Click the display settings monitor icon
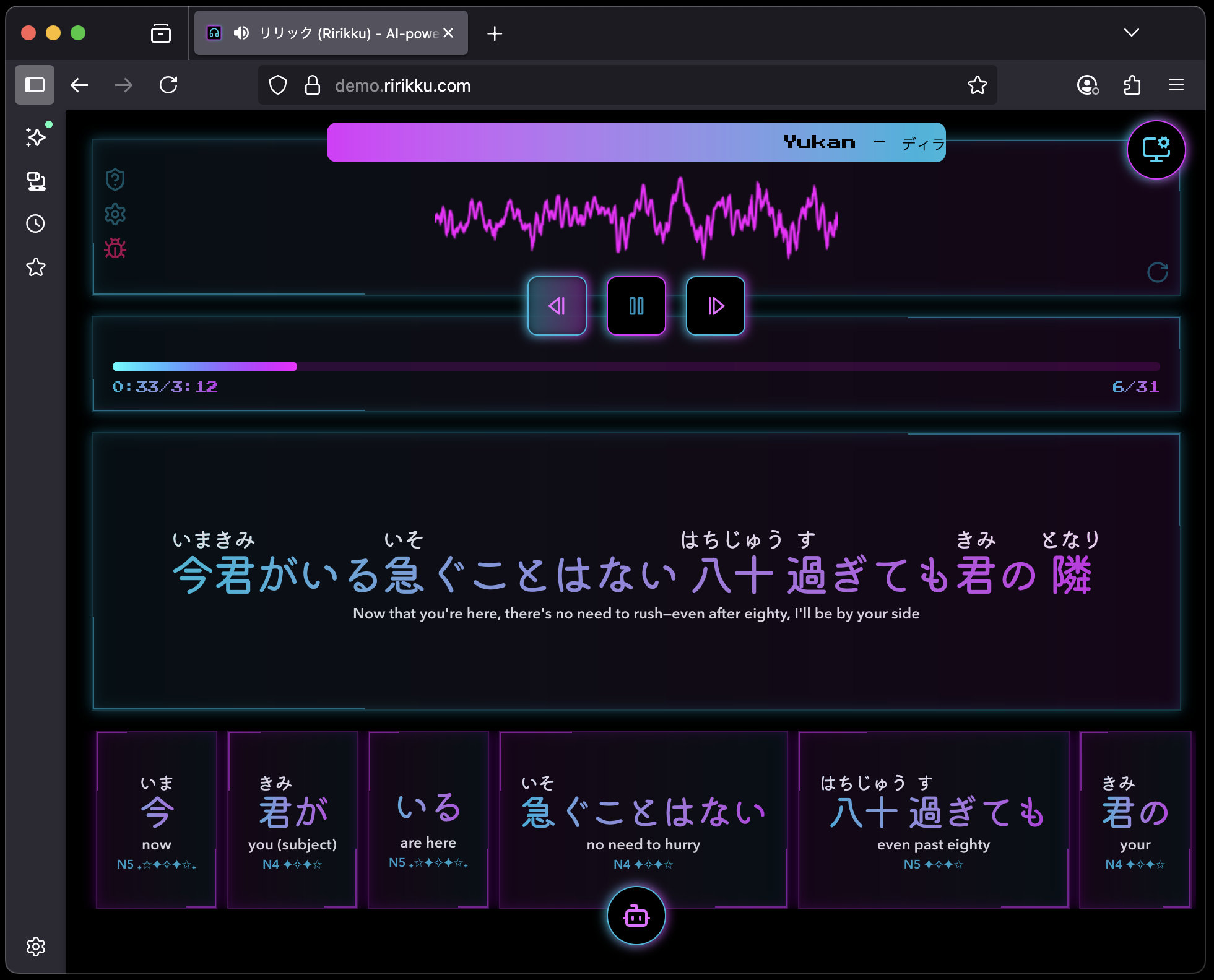 click(x=1155, y=150)
